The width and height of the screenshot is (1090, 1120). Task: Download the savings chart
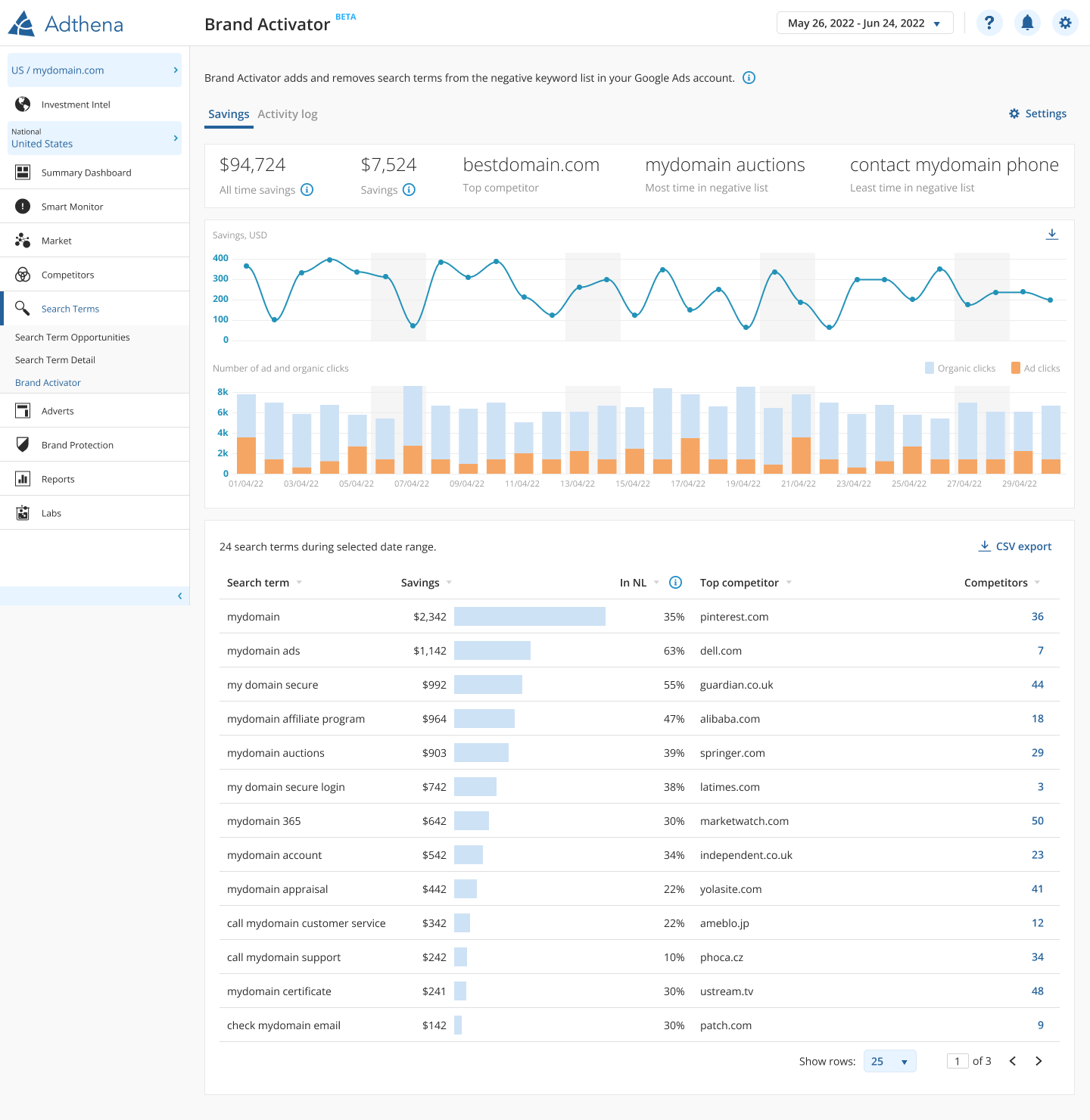[1051, 235]
